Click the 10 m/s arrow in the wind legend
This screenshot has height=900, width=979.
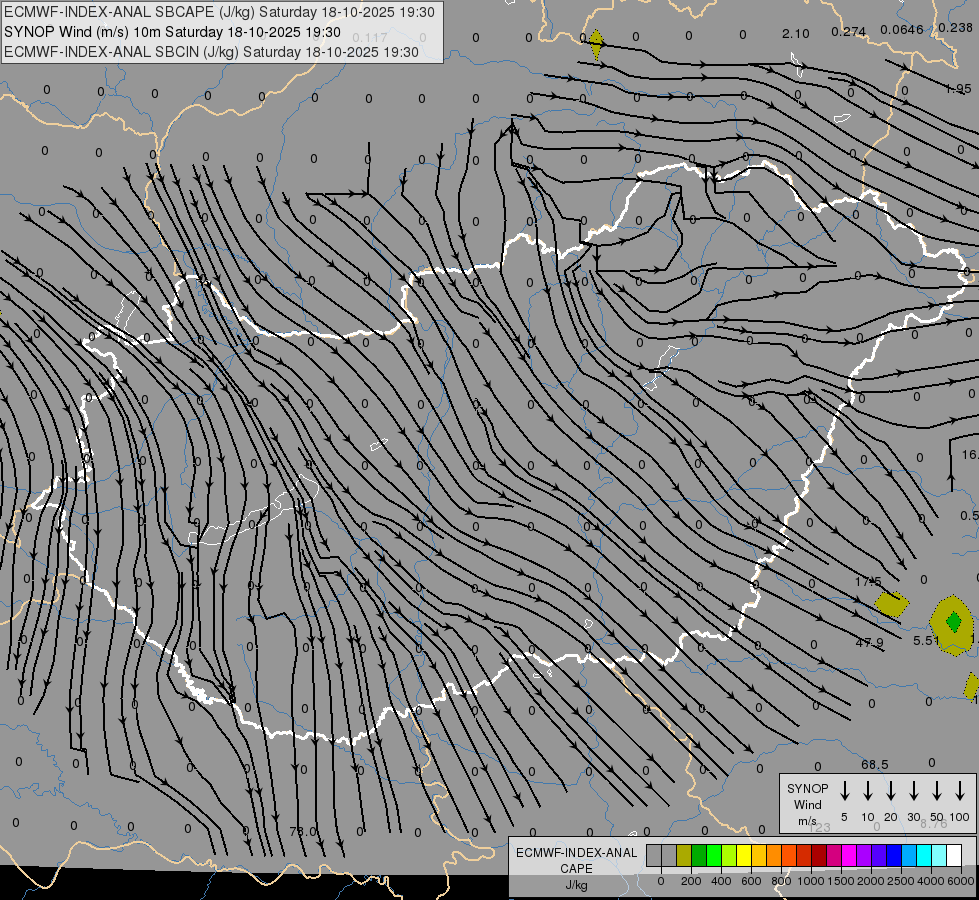tap(868, 791)
